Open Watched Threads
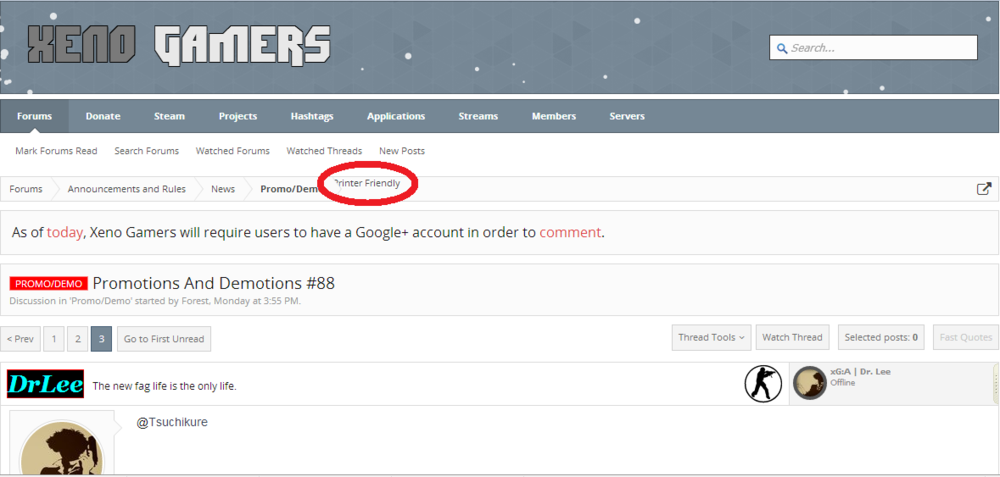Image resolution: width=1000 pixels, height=477 pixels. (324, 151)
